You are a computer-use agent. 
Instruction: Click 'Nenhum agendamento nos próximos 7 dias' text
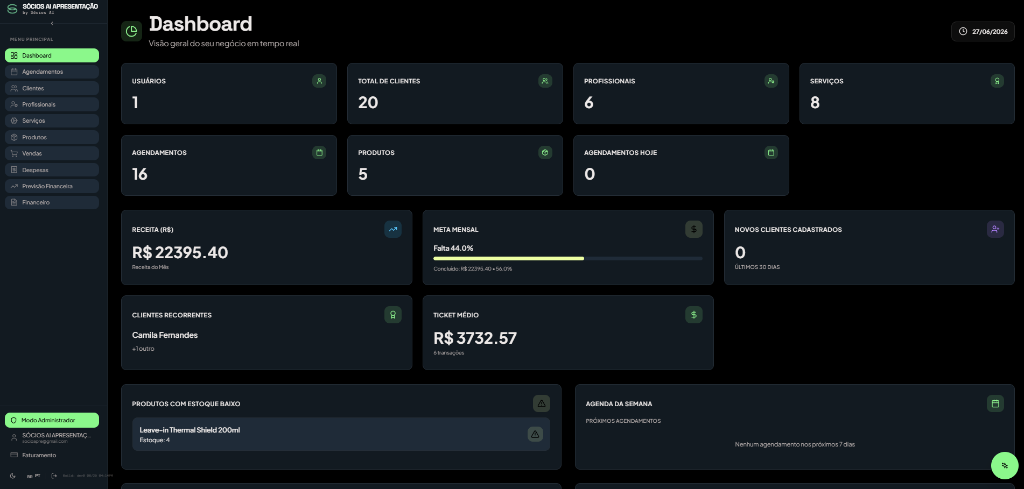click(795, 445)
